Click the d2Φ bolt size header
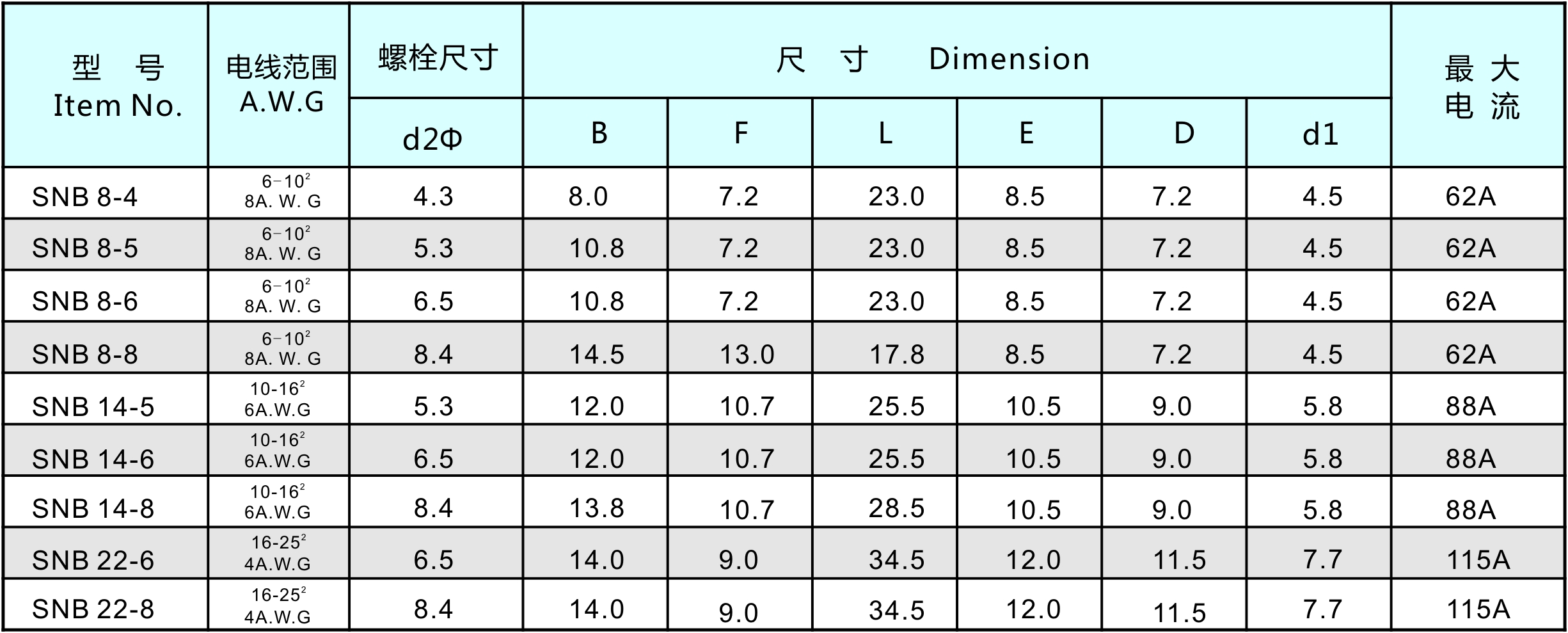The image size is (1568, 633). coord(432,138)
